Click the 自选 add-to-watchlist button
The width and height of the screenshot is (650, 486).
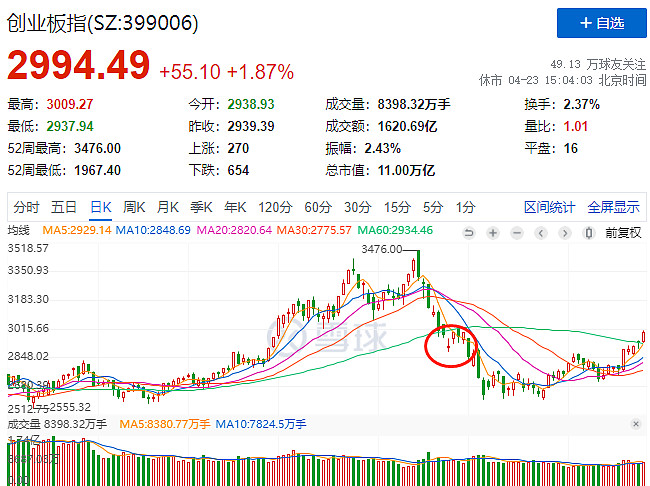601,23
